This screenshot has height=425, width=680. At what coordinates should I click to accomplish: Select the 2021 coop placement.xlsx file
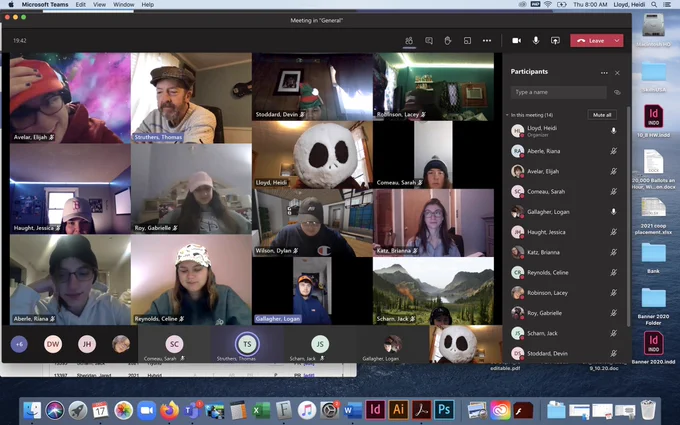[653, 216]
